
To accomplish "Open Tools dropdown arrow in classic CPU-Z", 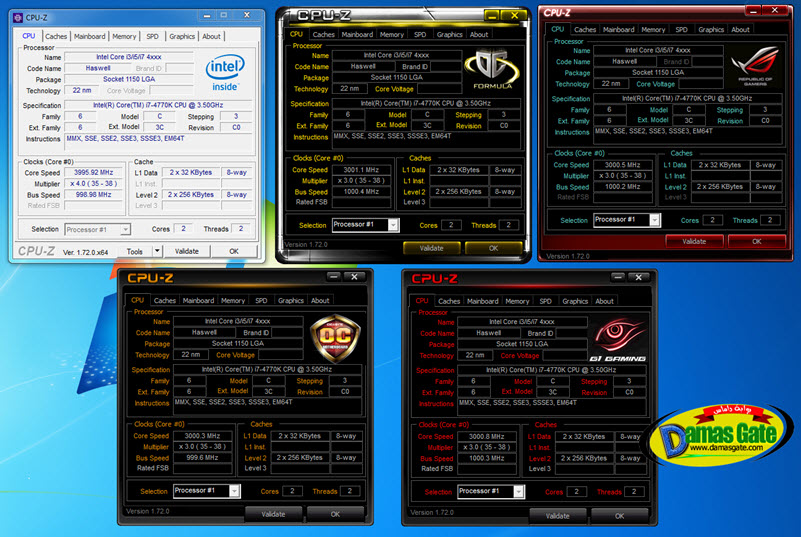I will click(157, 251).
